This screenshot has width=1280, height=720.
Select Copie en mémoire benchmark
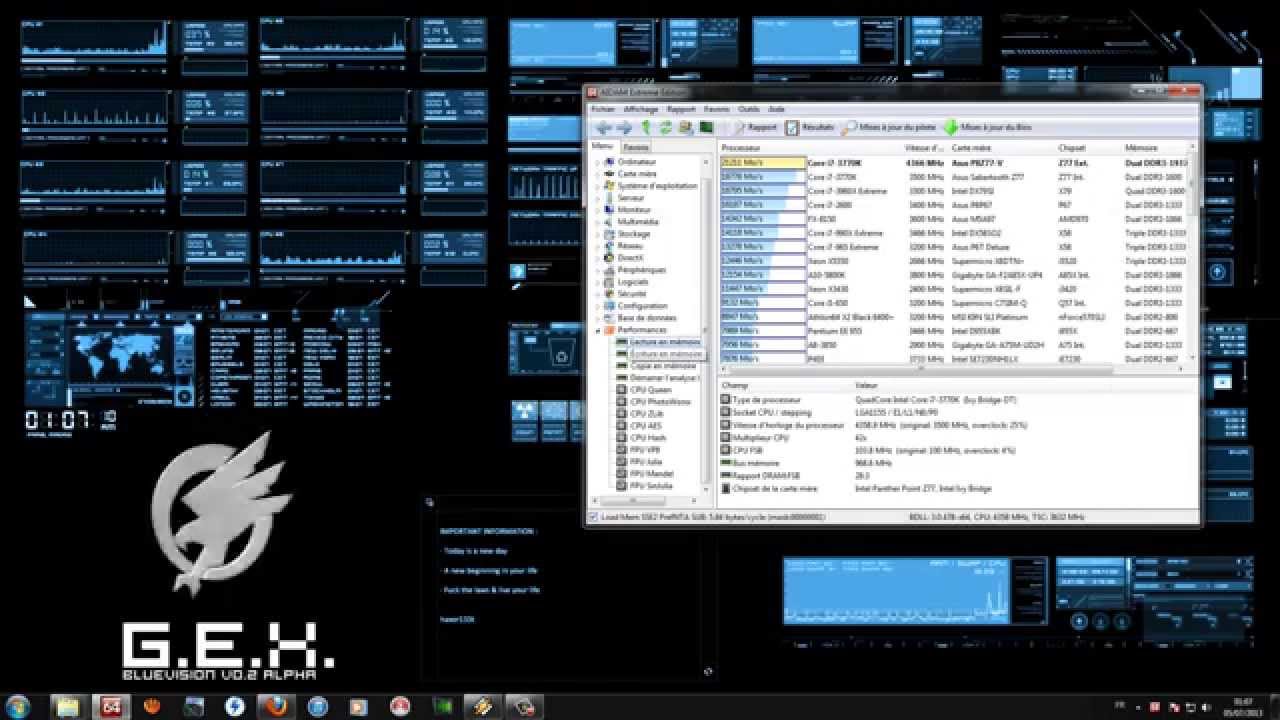(x=663, y=366)
